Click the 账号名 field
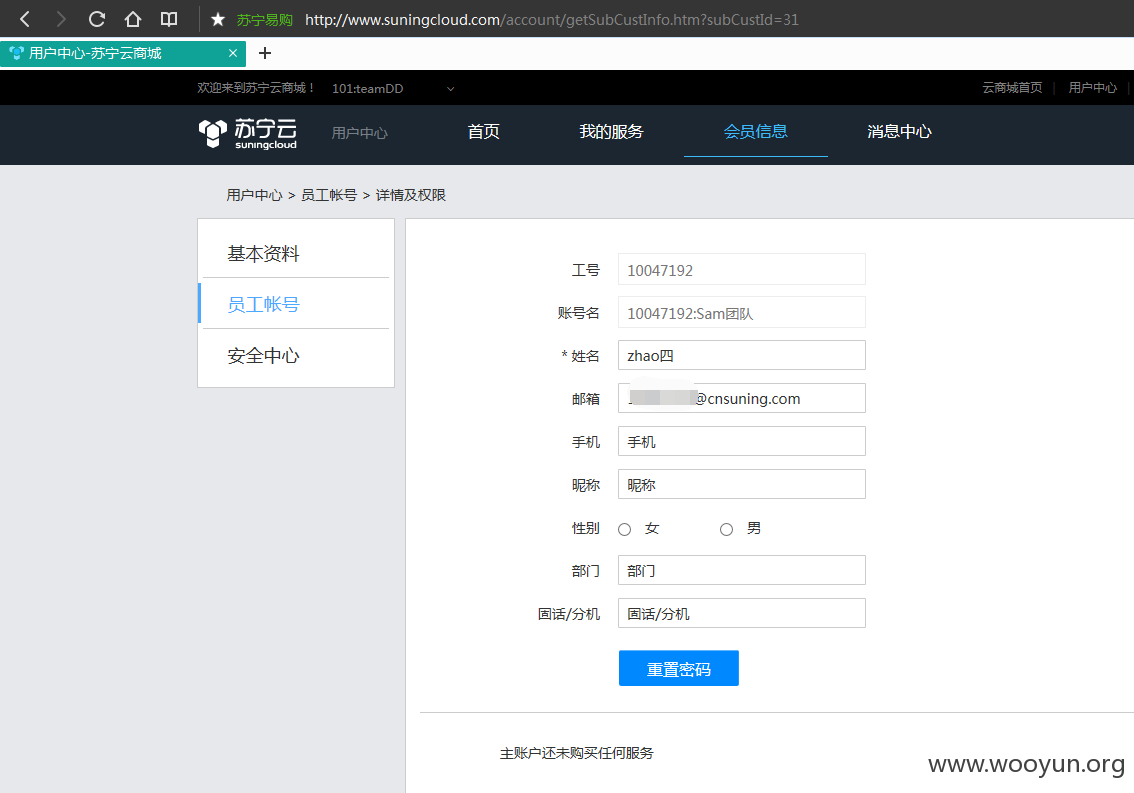Viewport: 1134px width, 793px height. [741, 313]
